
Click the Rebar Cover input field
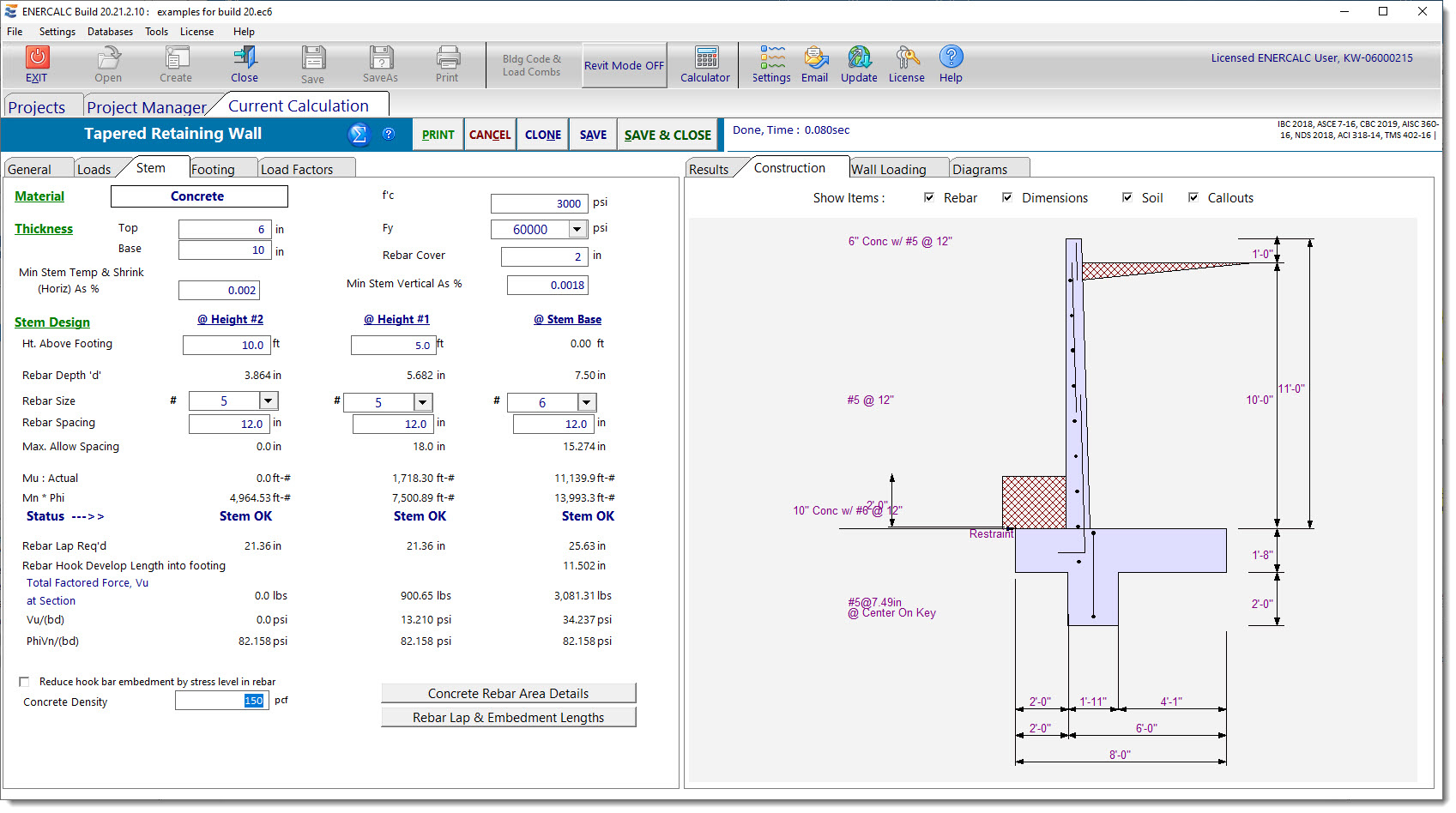point(544,256)
